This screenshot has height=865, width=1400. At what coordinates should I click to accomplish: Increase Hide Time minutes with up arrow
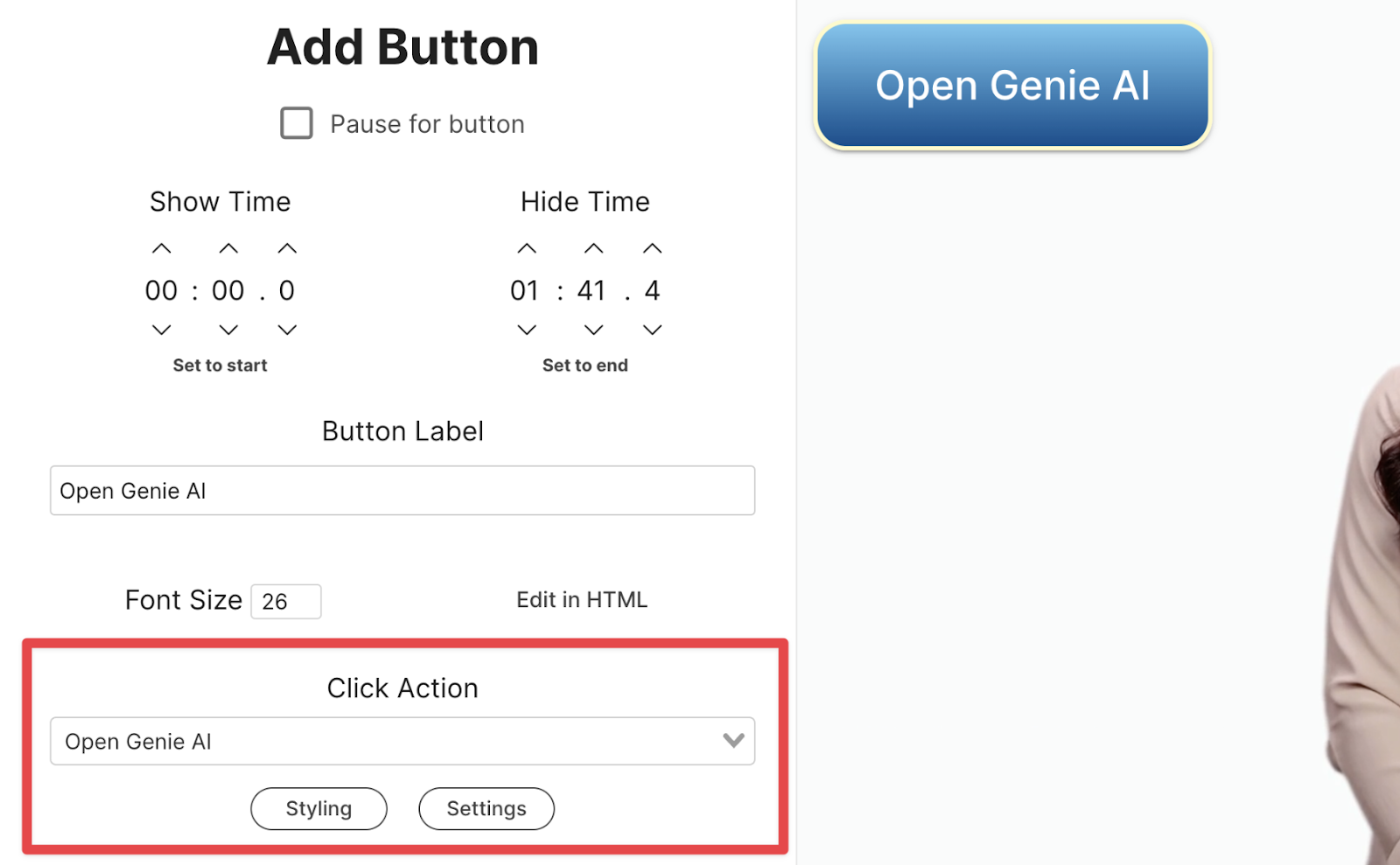[527, 248]
